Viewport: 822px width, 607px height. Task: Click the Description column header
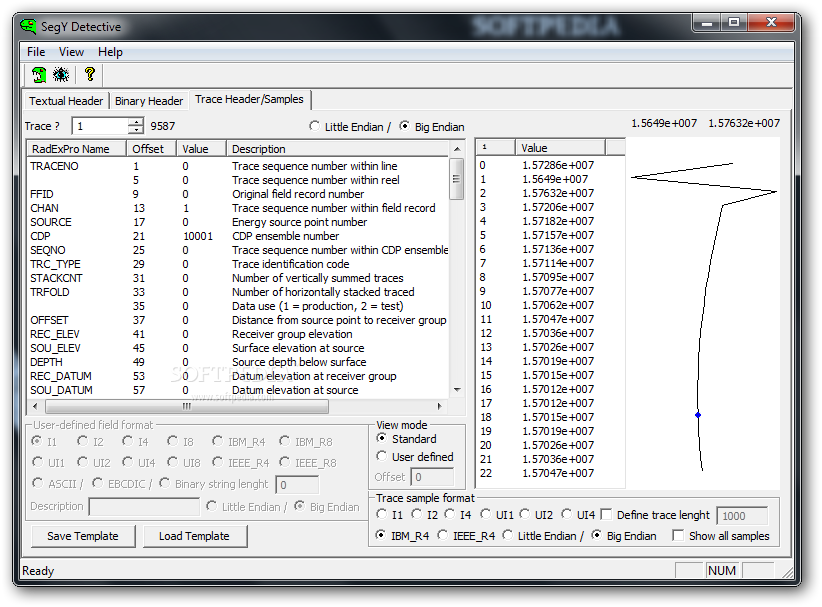338,149
